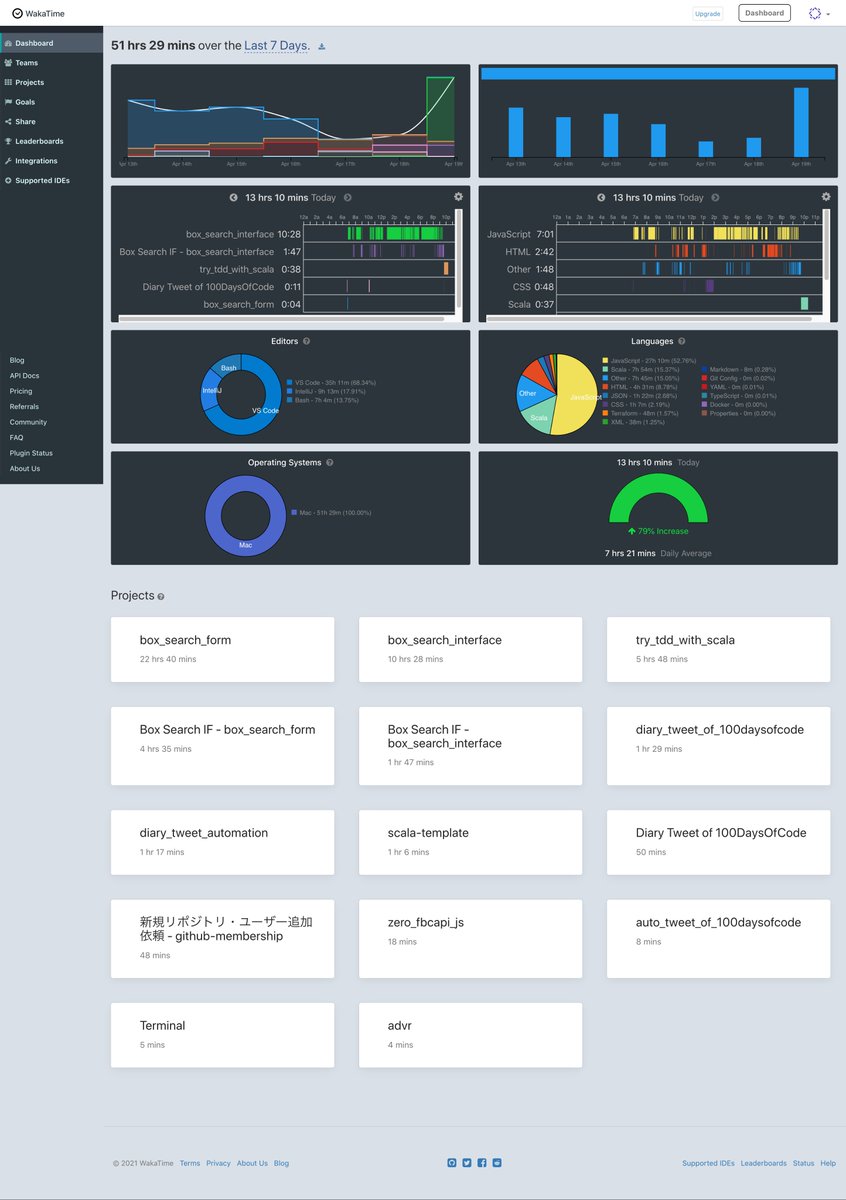Open languages timeline settings gear

826,197
